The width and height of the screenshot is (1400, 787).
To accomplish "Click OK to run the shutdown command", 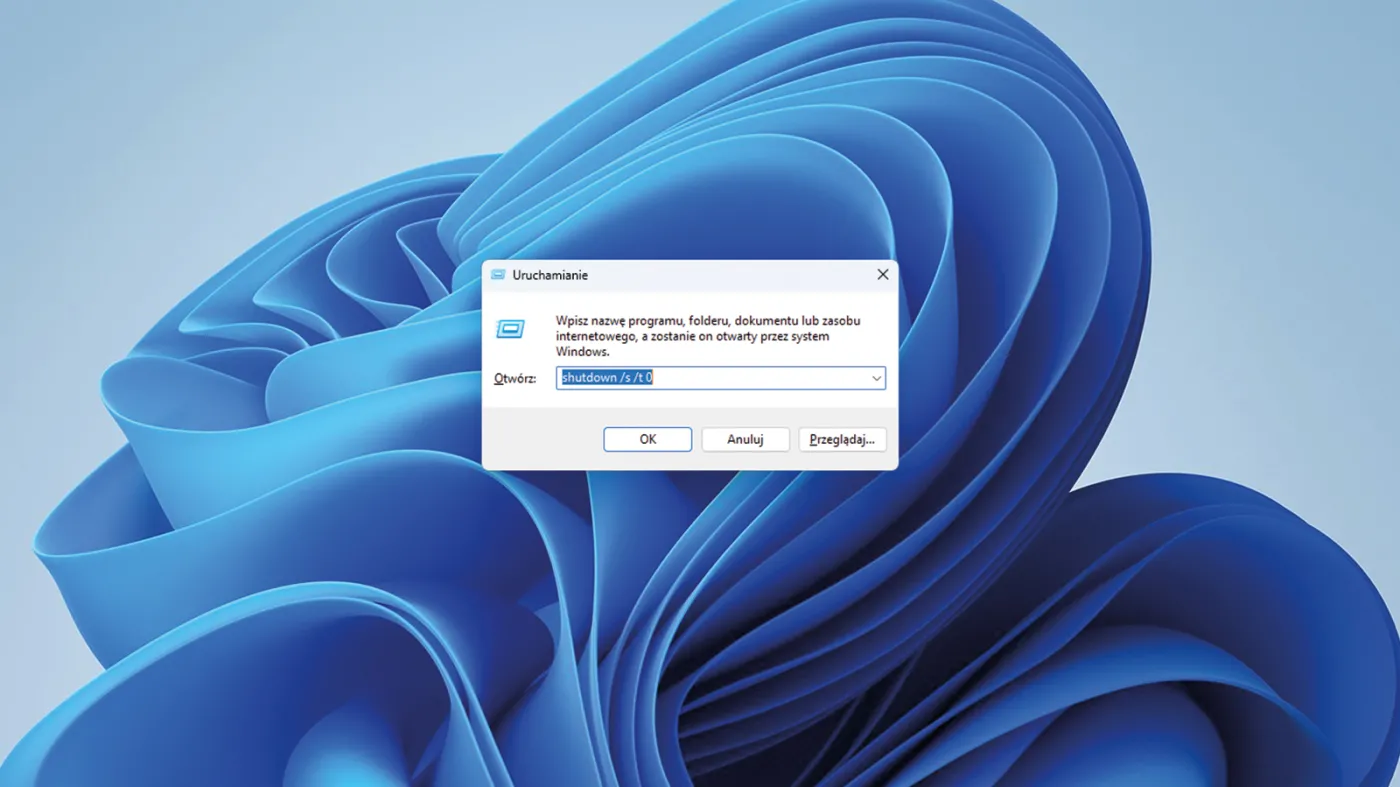I will (647, 439).
